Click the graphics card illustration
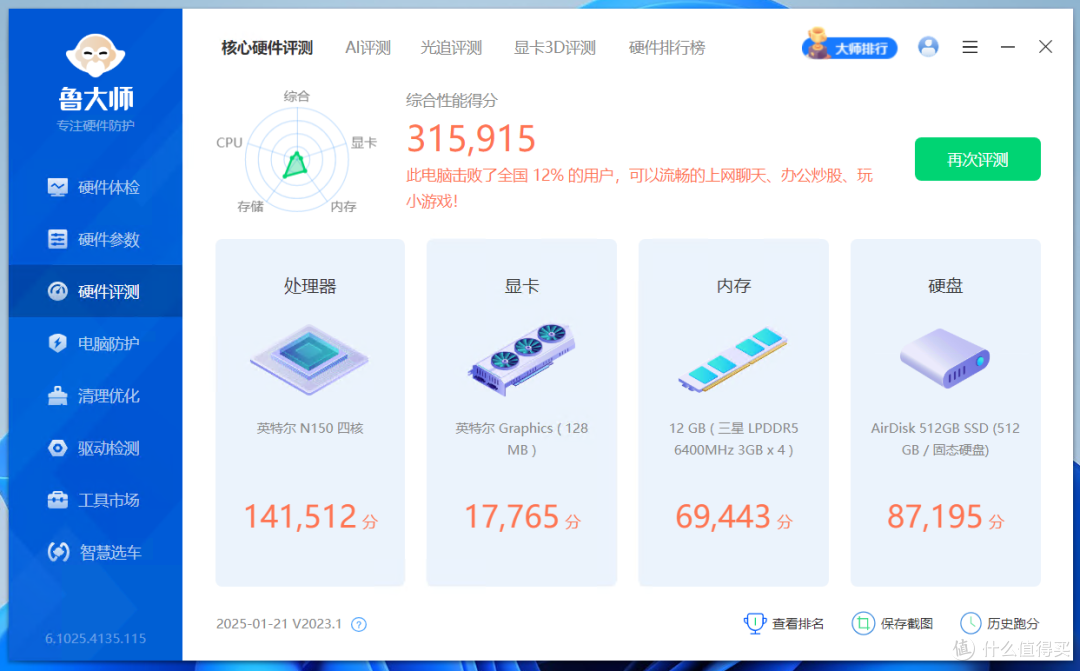 [521, 359]
